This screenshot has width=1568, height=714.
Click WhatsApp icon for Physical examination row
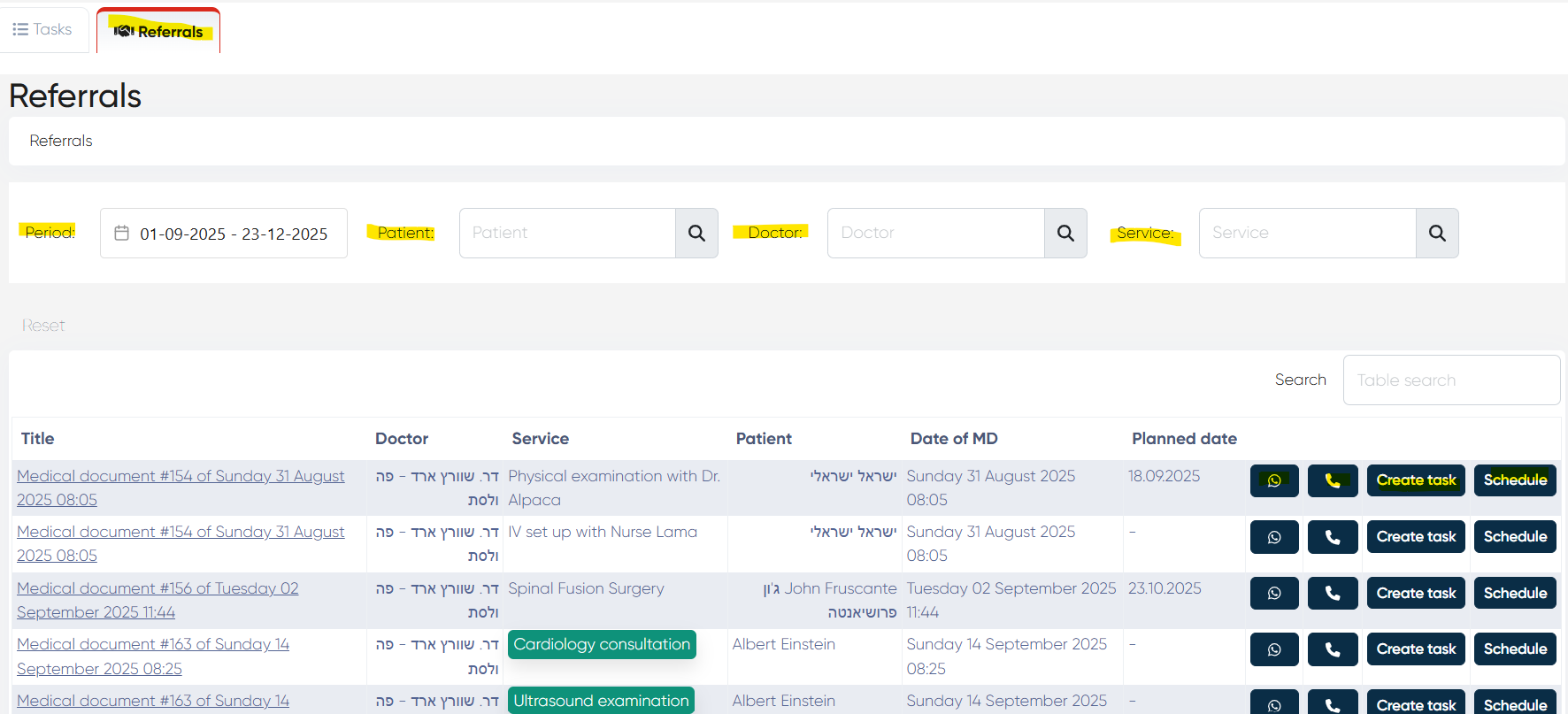(x=1274, y=480)
